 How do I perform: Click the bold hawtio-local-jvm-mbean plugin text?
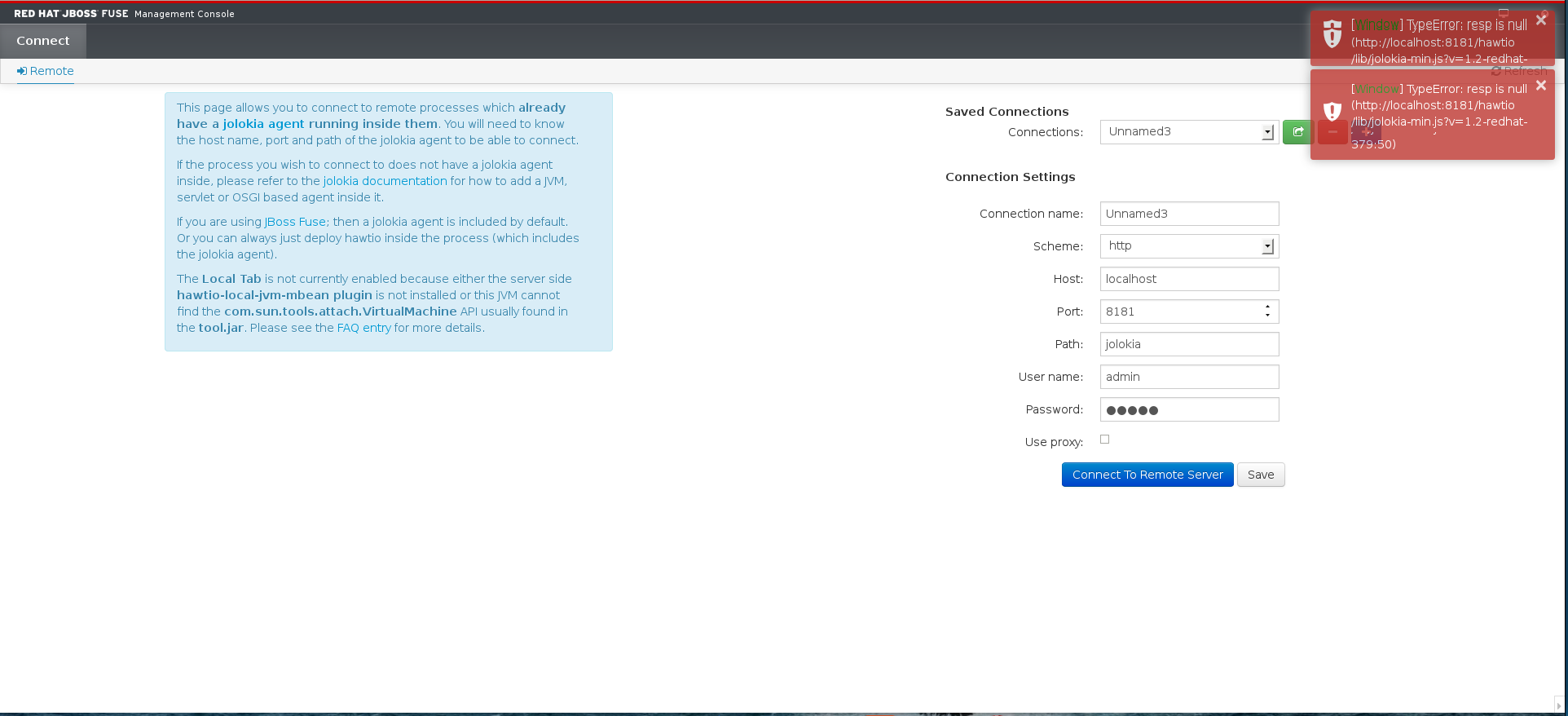pyautogui.click(x=275, y=295)
